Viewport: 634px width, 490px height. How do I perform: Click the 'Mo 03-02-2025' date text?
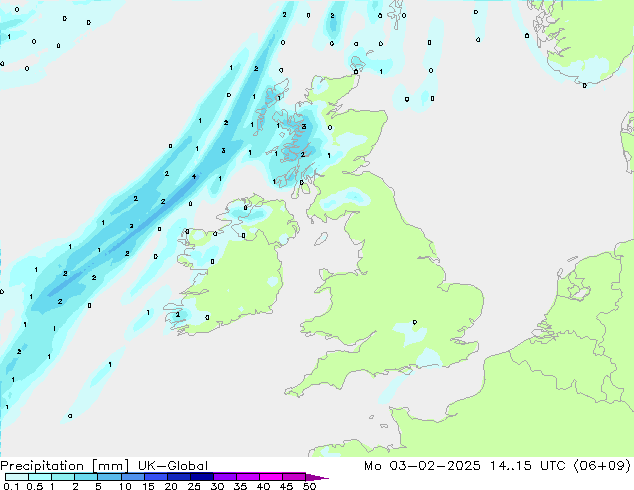[x=423, y=466]
